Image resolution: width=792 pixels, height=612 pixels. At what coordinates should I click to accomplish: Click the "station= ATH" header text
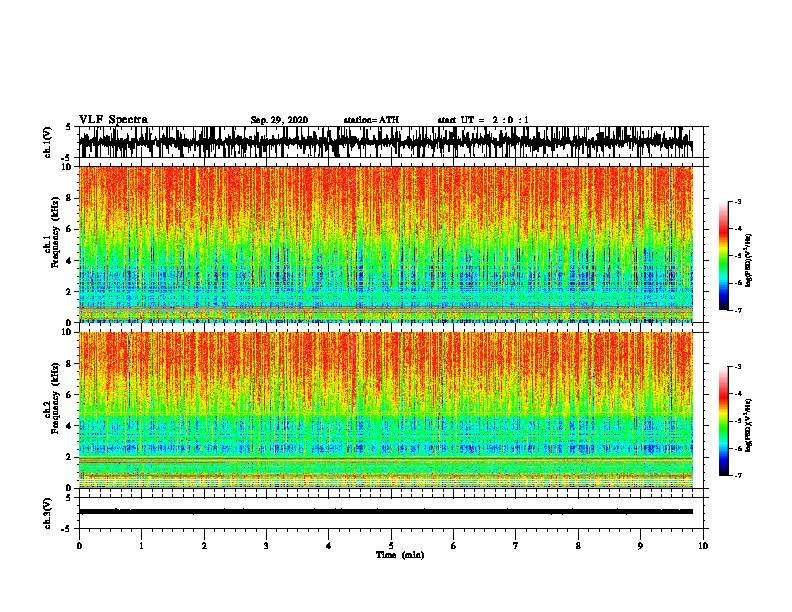point(371,120)
